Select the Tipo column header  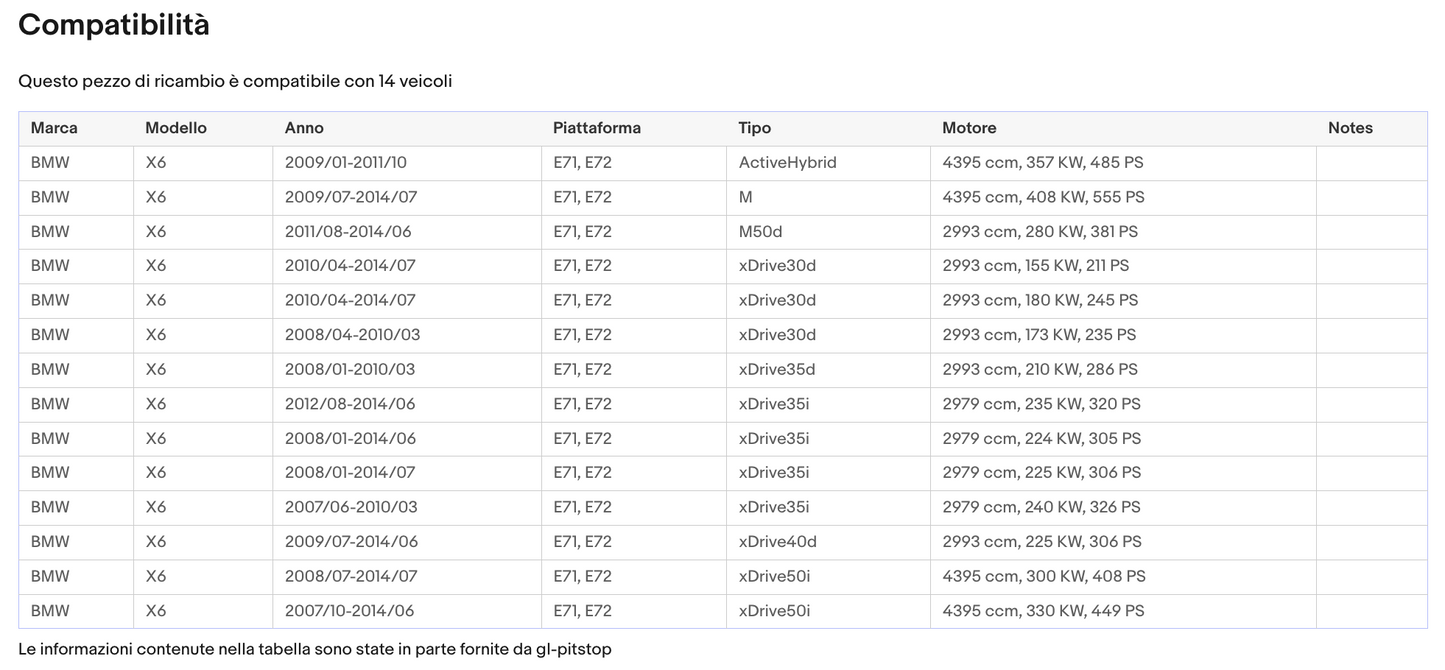coord(755,128)
